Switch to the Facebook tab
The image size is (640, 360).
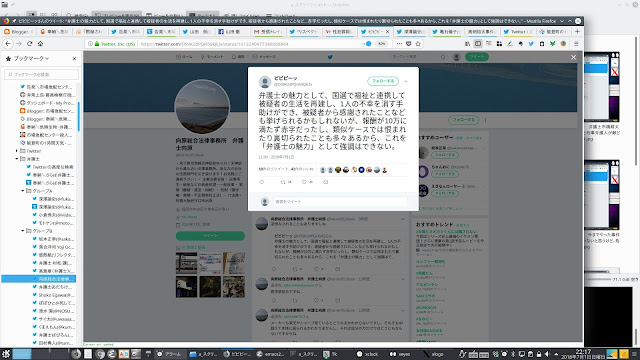coord(232,31)
